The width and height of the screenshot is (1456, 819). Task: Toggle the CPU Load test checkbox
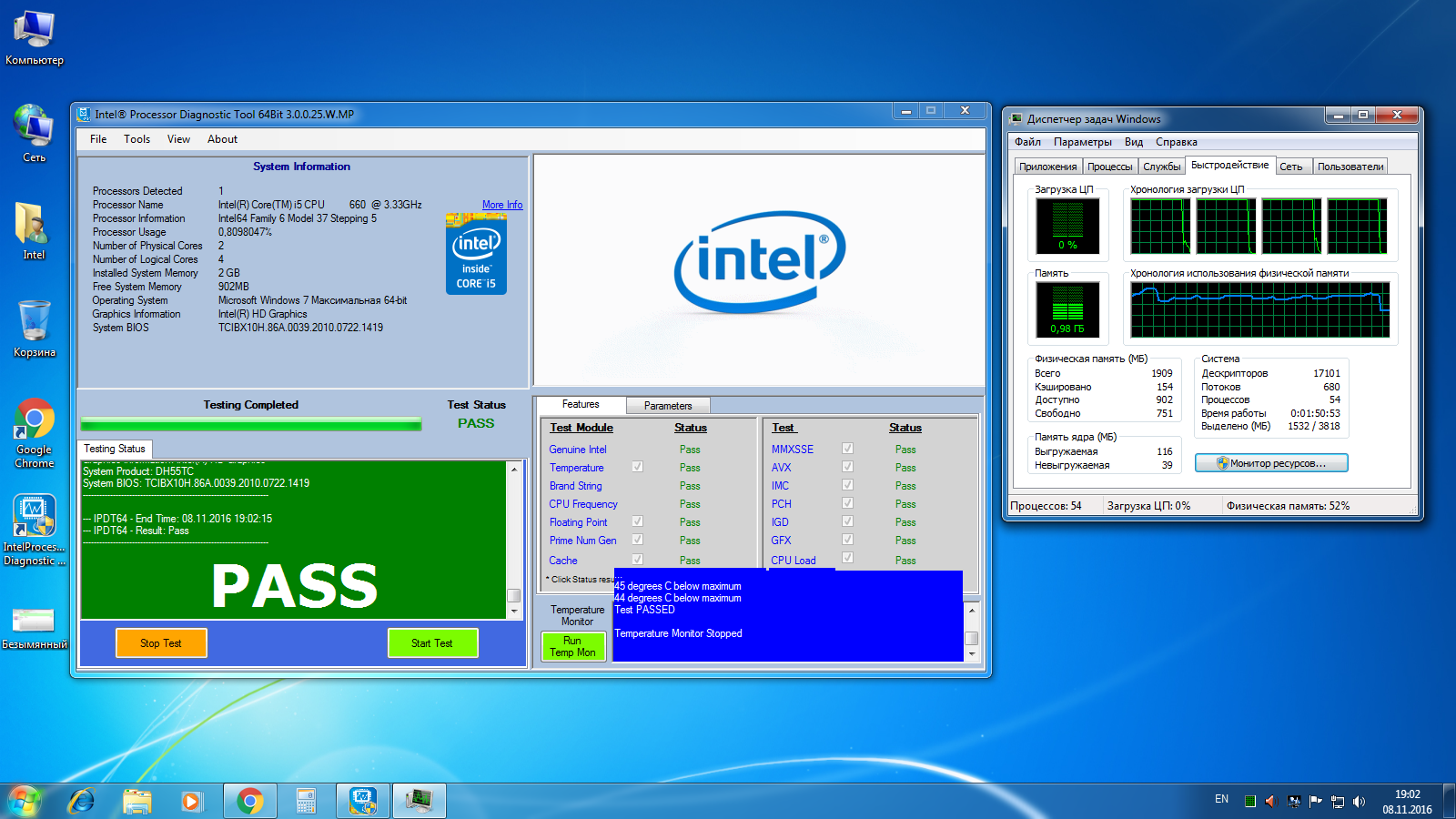tap(847, 558)
